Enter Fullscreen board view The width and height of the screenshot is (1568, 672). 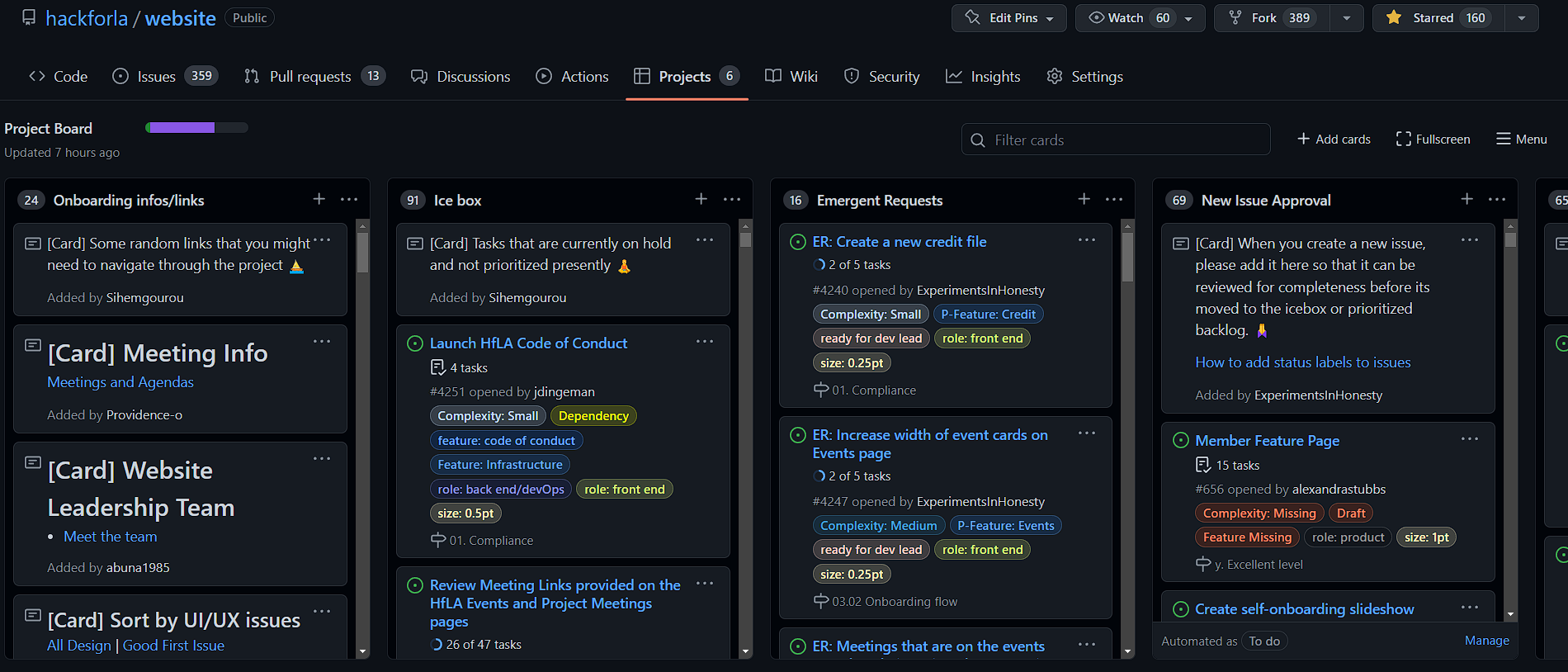(x=1433, y=139)
